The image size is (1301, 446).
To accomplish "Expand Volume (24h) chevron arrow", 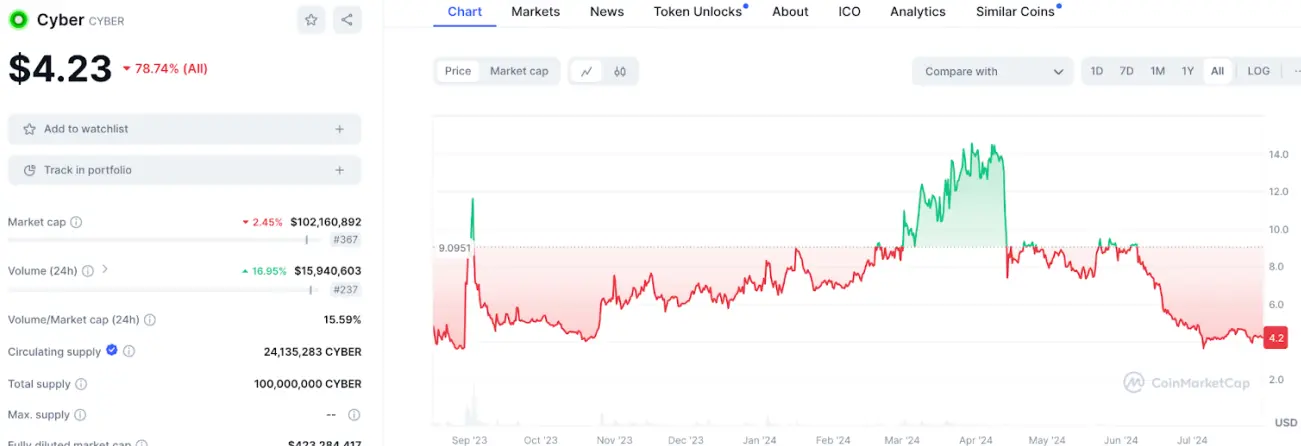I will [x=106, y=270].
